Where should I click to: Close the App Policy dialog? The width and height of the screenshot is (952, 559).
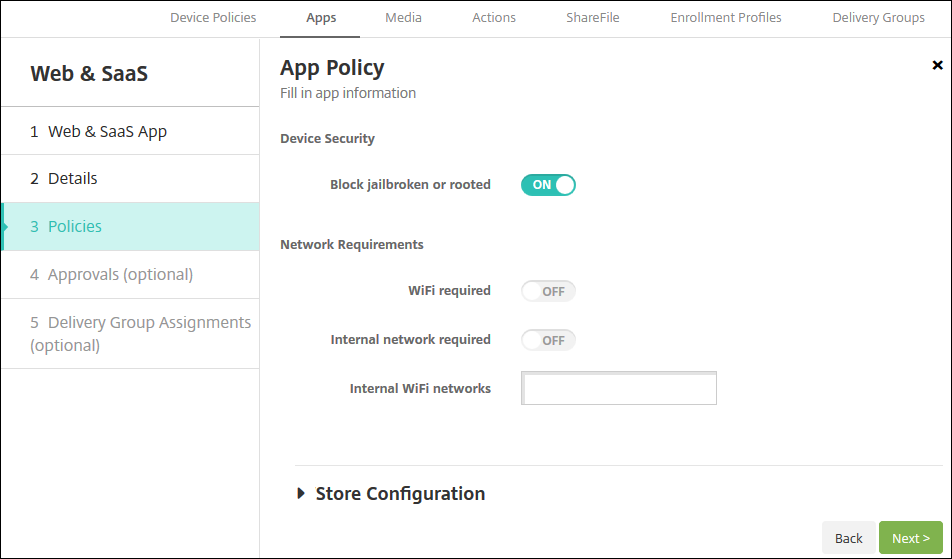click(x=937, y=65)
